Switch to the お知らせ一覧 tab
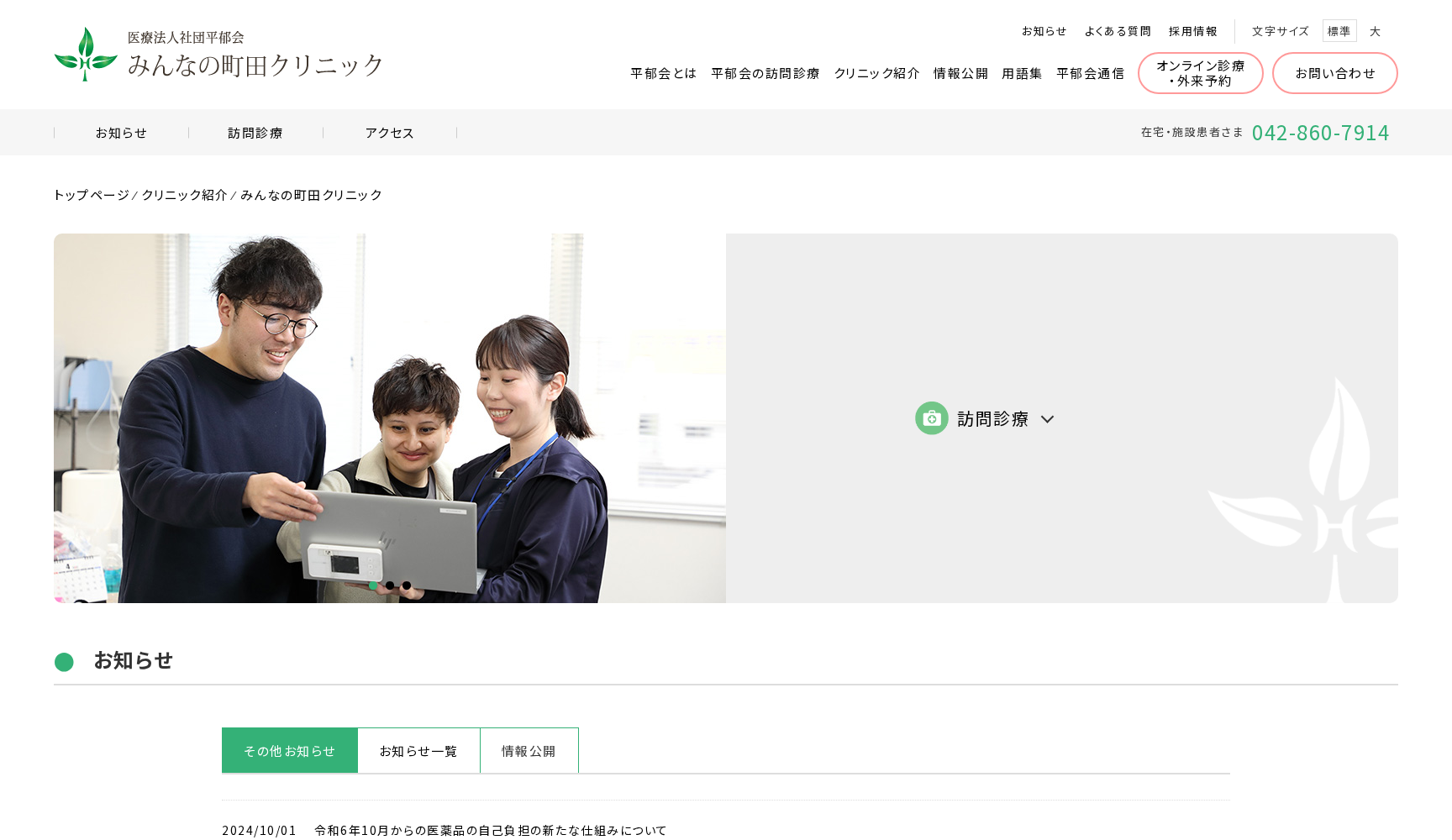 (418, 750)
